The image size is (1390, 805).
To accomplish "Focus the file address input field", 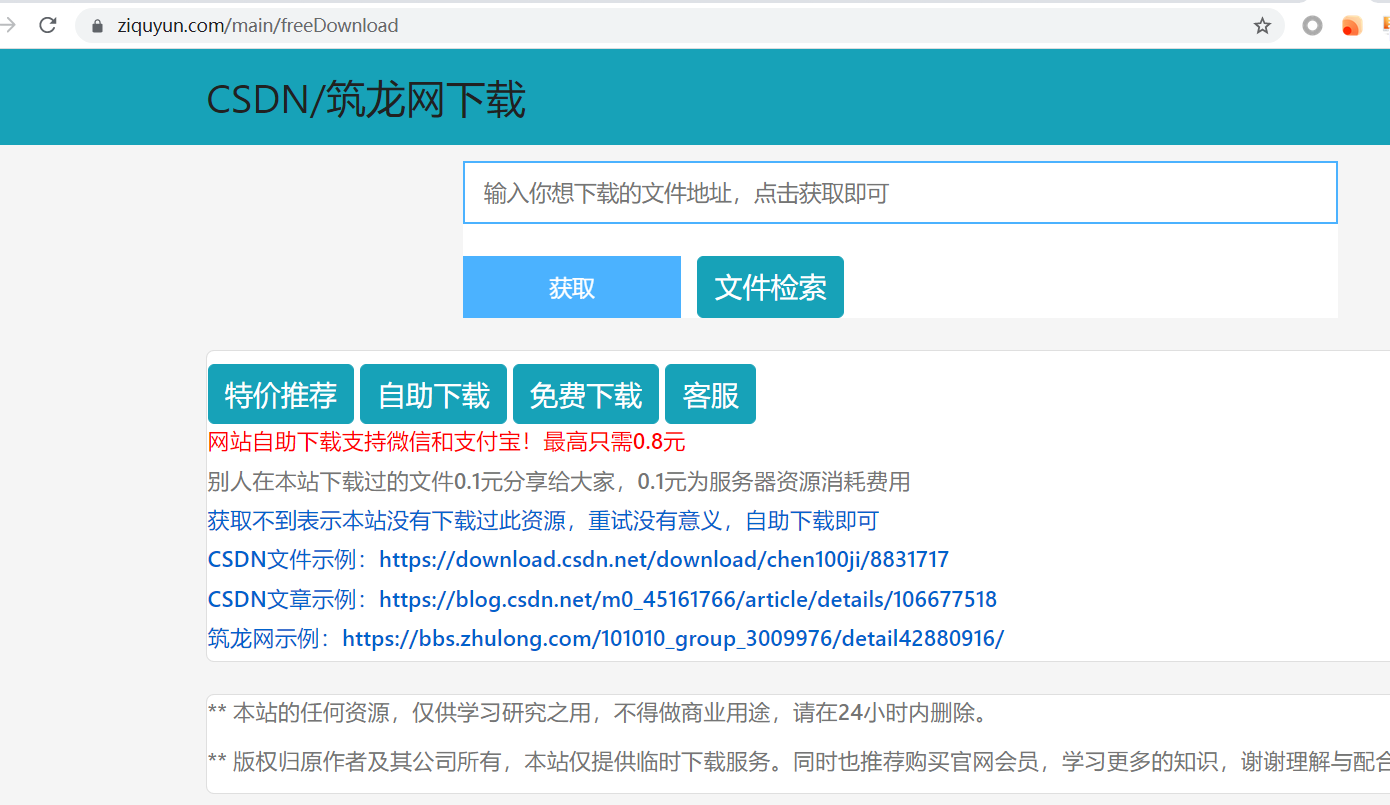I will [x=900, y=193].
